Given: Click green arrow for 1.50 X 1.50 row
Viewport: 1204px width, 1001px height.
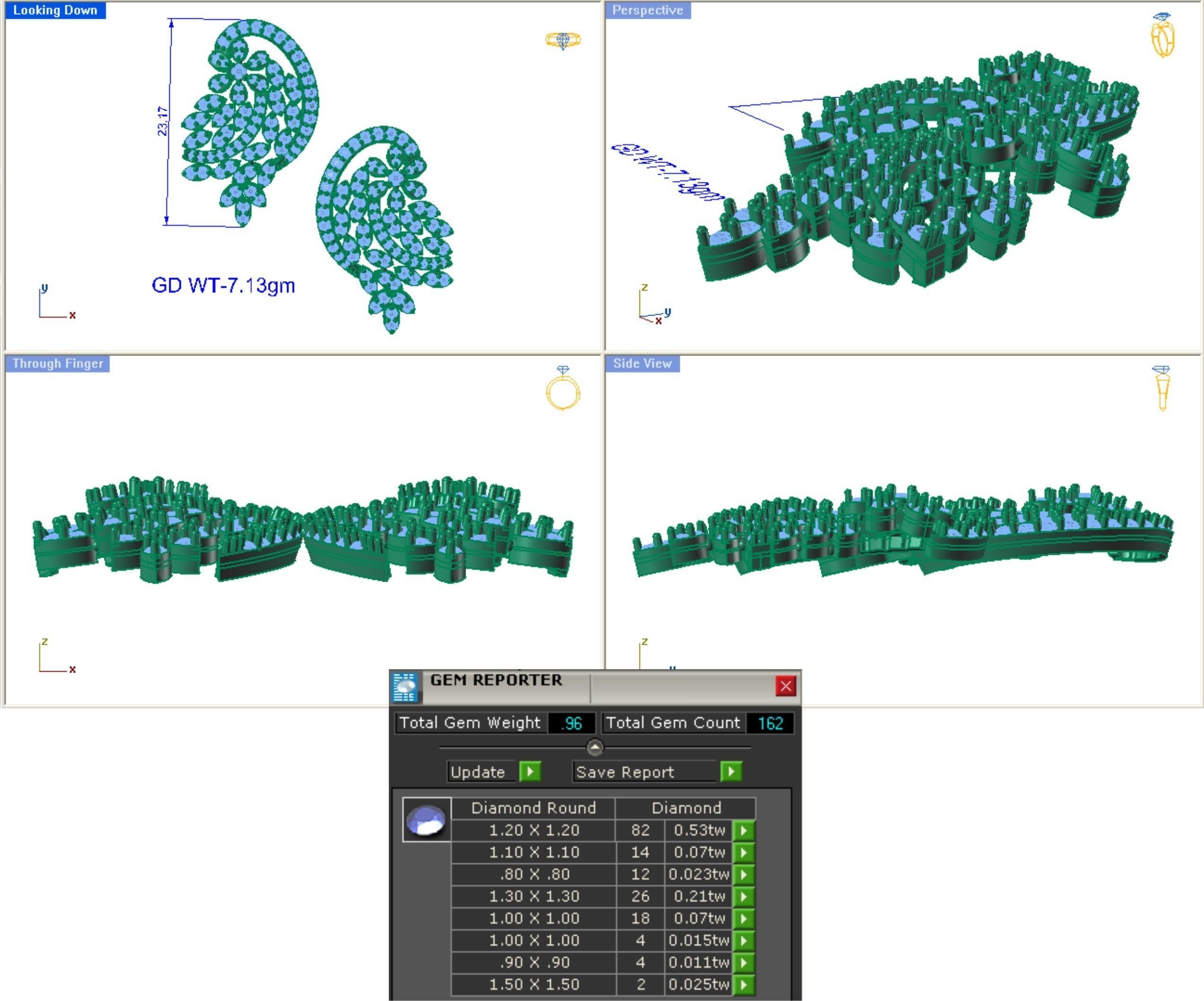Looking at the screenshot, I should [744, 984].
